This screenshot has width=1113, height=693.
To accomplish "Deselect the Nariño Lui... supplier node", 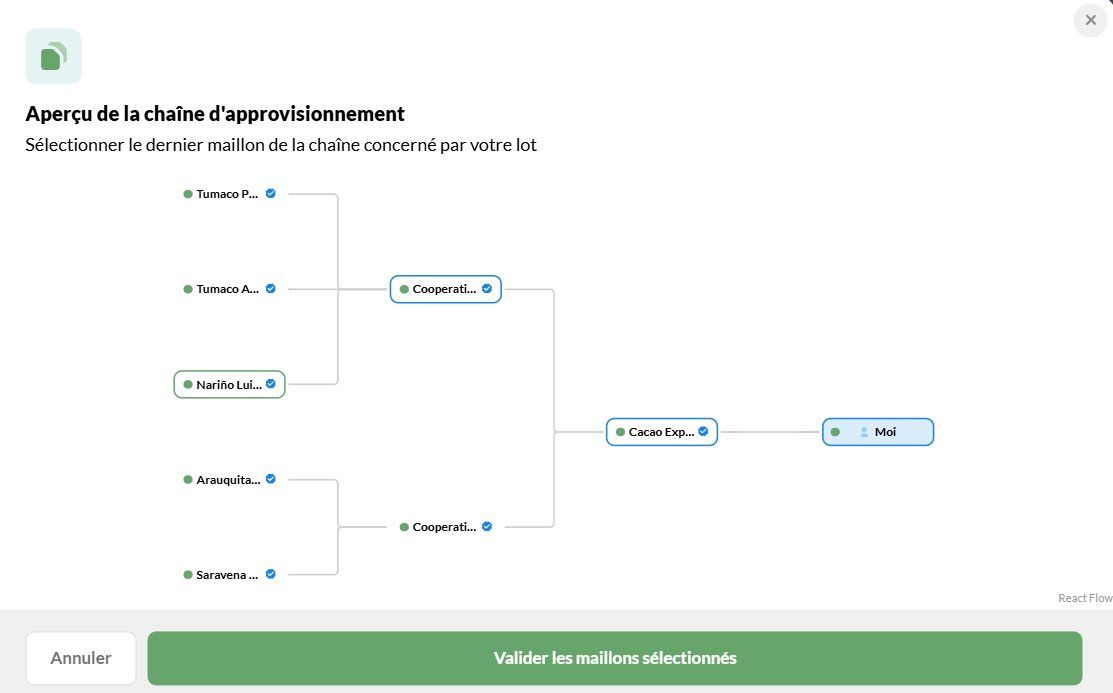I will click(x=229, y=384).
